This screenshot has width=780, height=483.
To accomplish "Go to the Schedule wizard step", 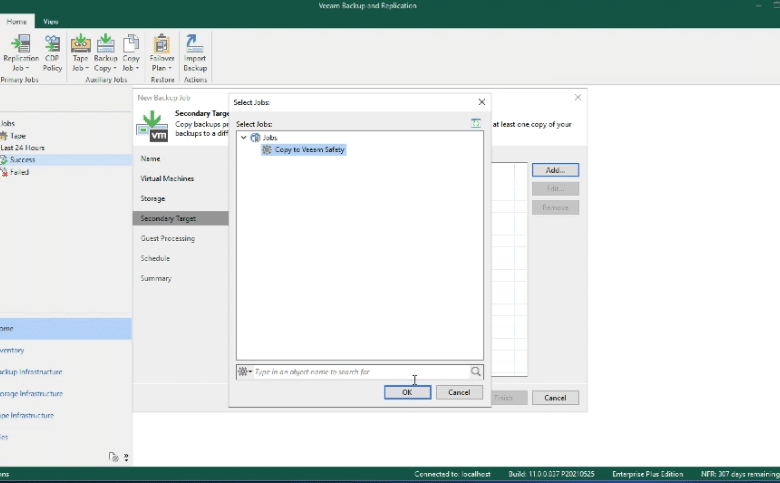I will (x=155, y=258).
